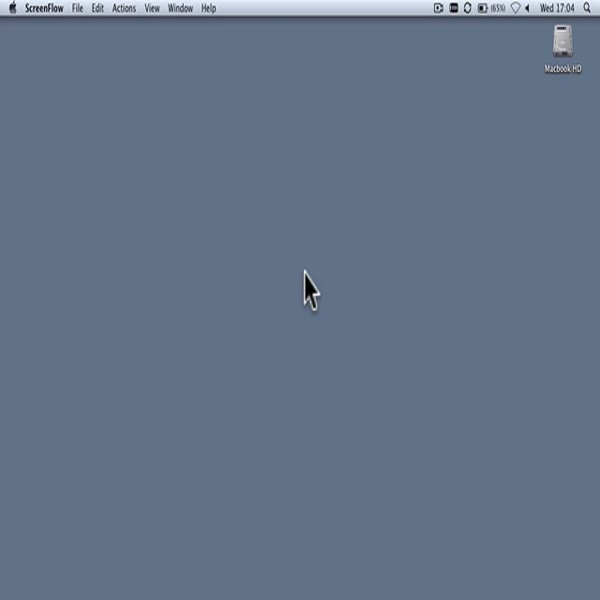600x600 pixels.
Task: Open Spotlight search magnifying glass
Action: (x=588, y=8)
